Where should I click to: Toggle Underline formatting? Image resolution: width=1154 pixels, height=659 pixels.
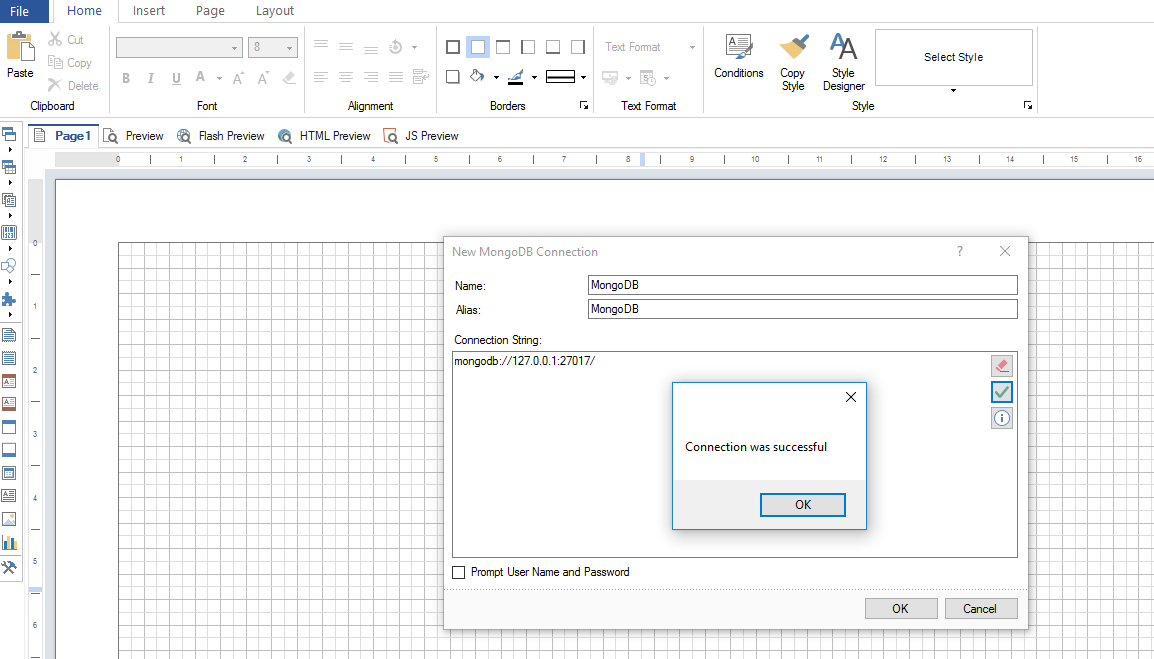(x=176, y=78)
